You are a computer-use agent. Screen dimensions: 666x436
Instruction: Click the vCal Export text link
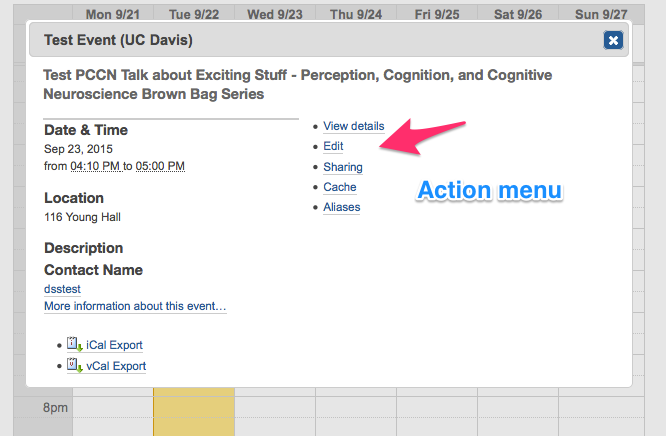point(116,366)
